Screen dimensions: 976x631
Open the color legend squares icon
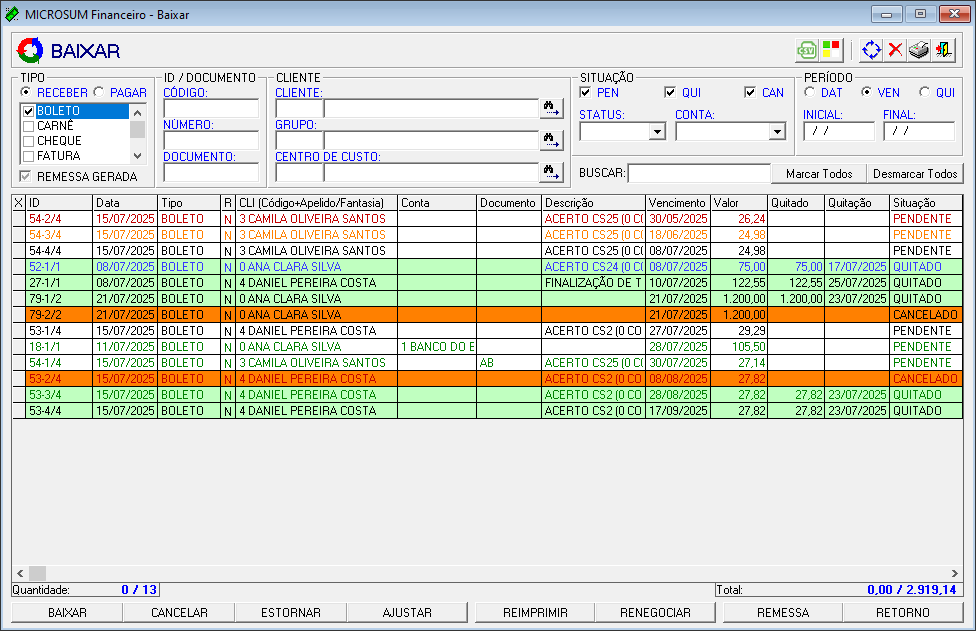tap(832, 50)
